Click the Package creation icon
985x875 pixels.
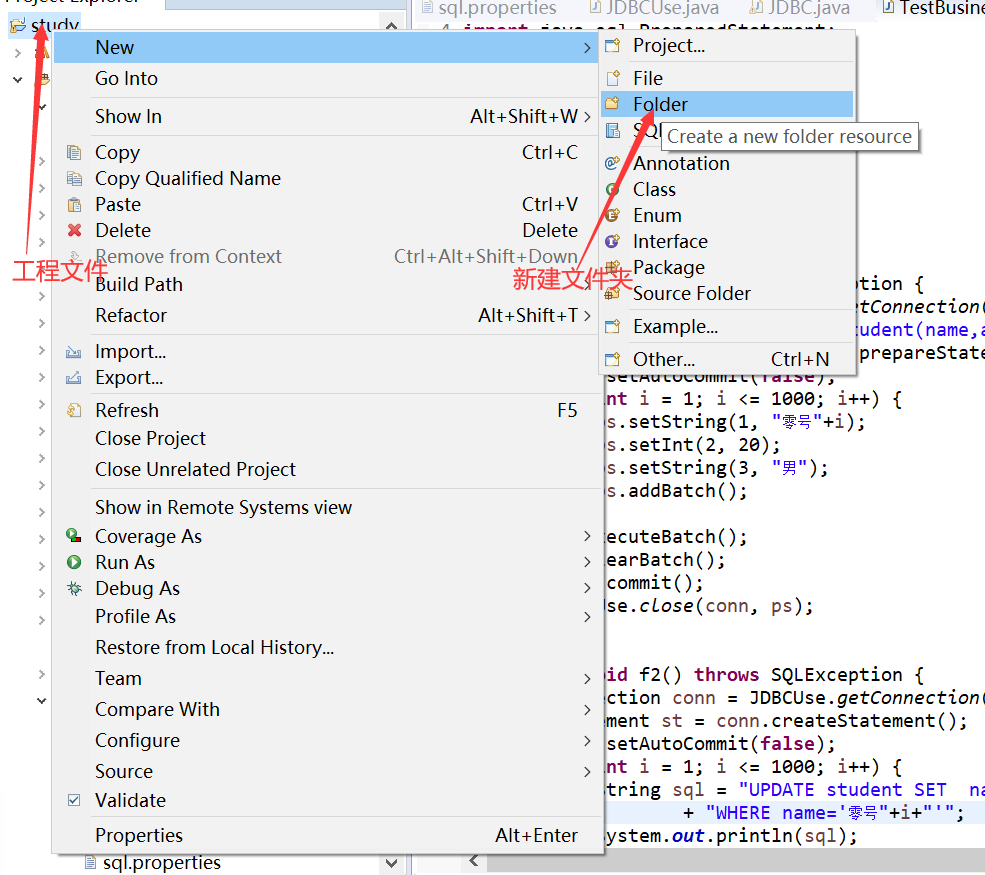(612, 266)
